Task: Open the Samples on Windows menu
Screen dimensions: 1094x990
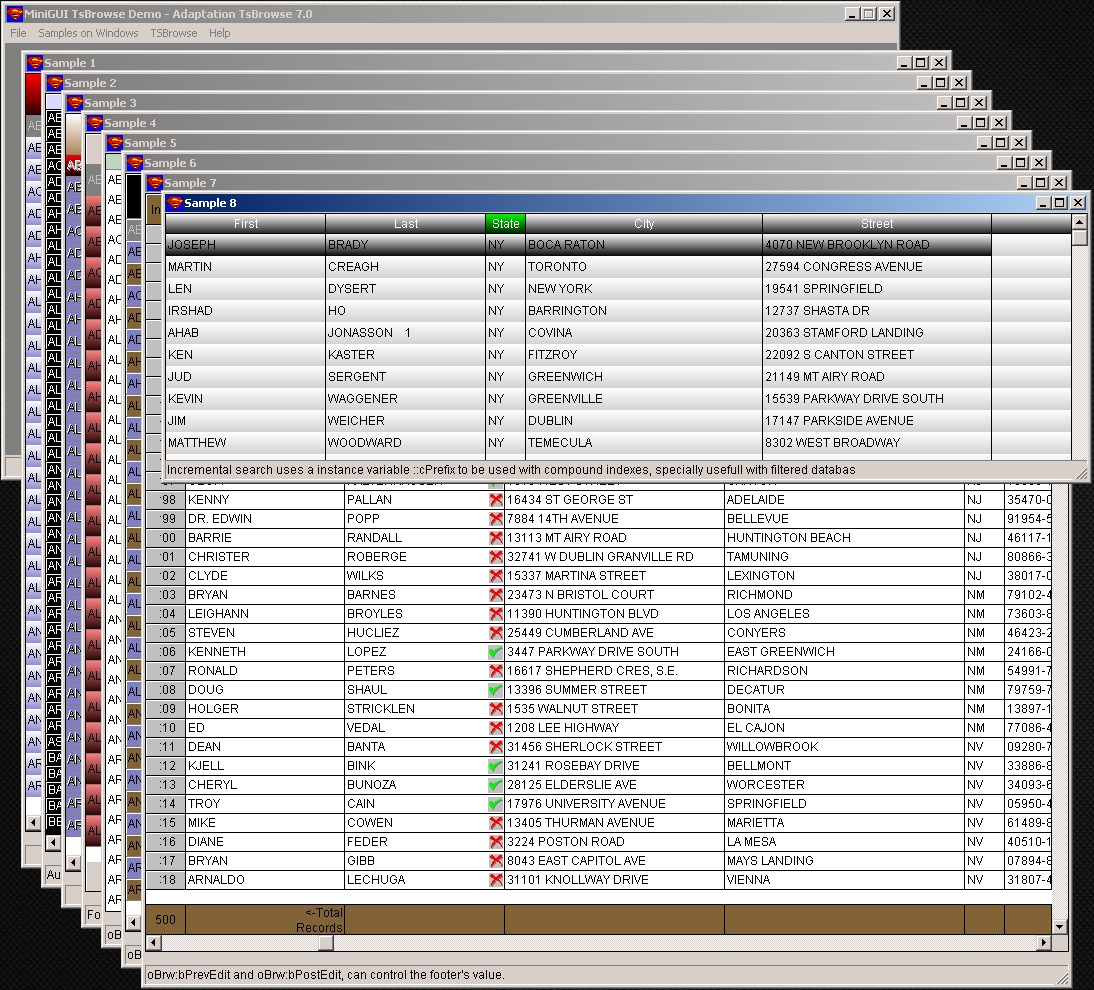Action: [x=88, y=33]
